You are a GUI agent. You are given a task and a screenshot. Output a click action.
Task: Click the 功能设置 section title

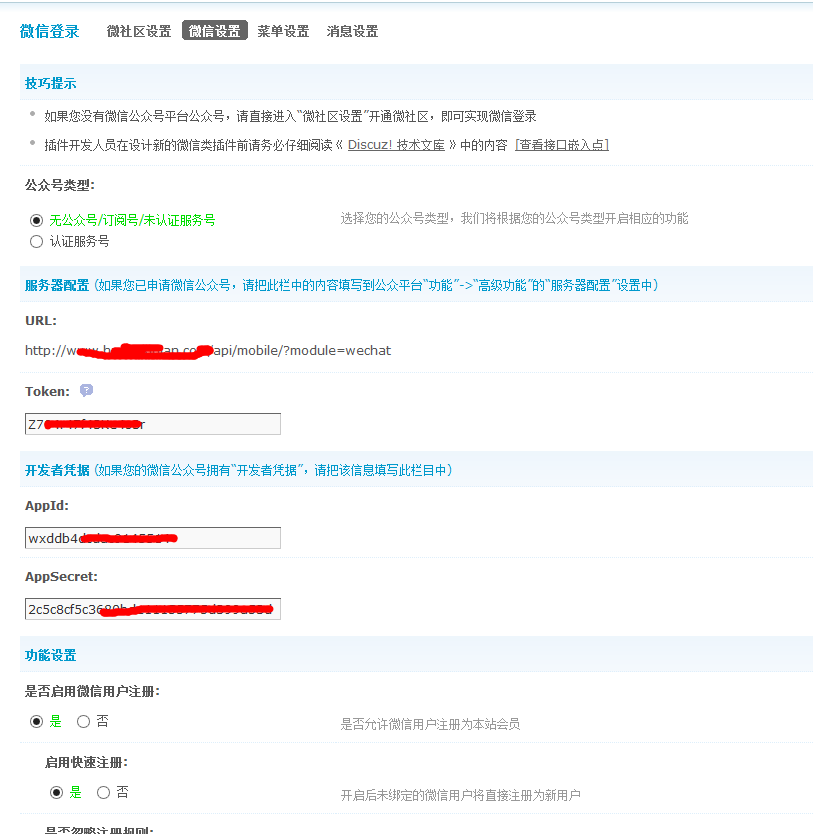click(51, 655)
